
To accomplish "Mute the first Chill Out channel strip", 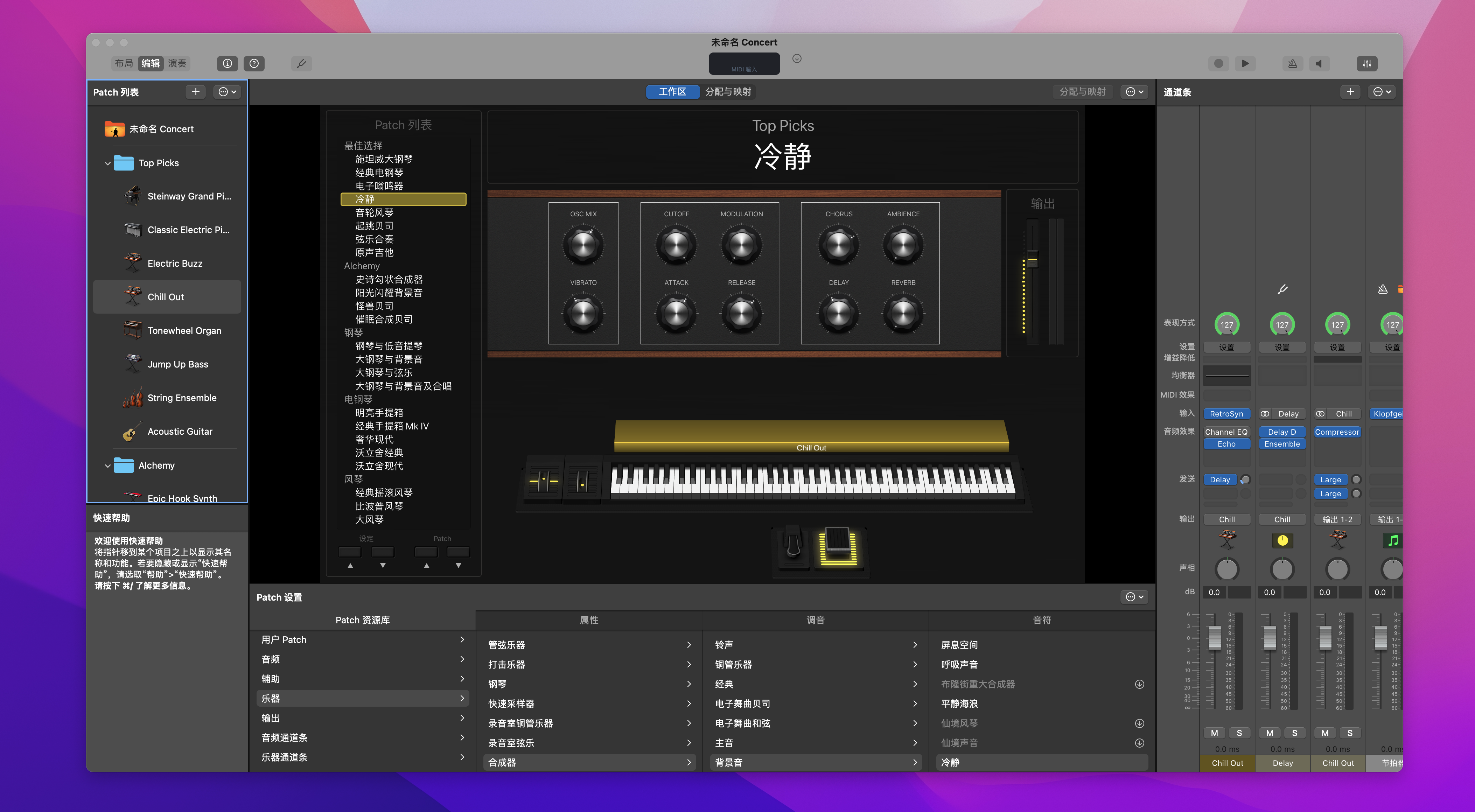I will (1214, 733).
